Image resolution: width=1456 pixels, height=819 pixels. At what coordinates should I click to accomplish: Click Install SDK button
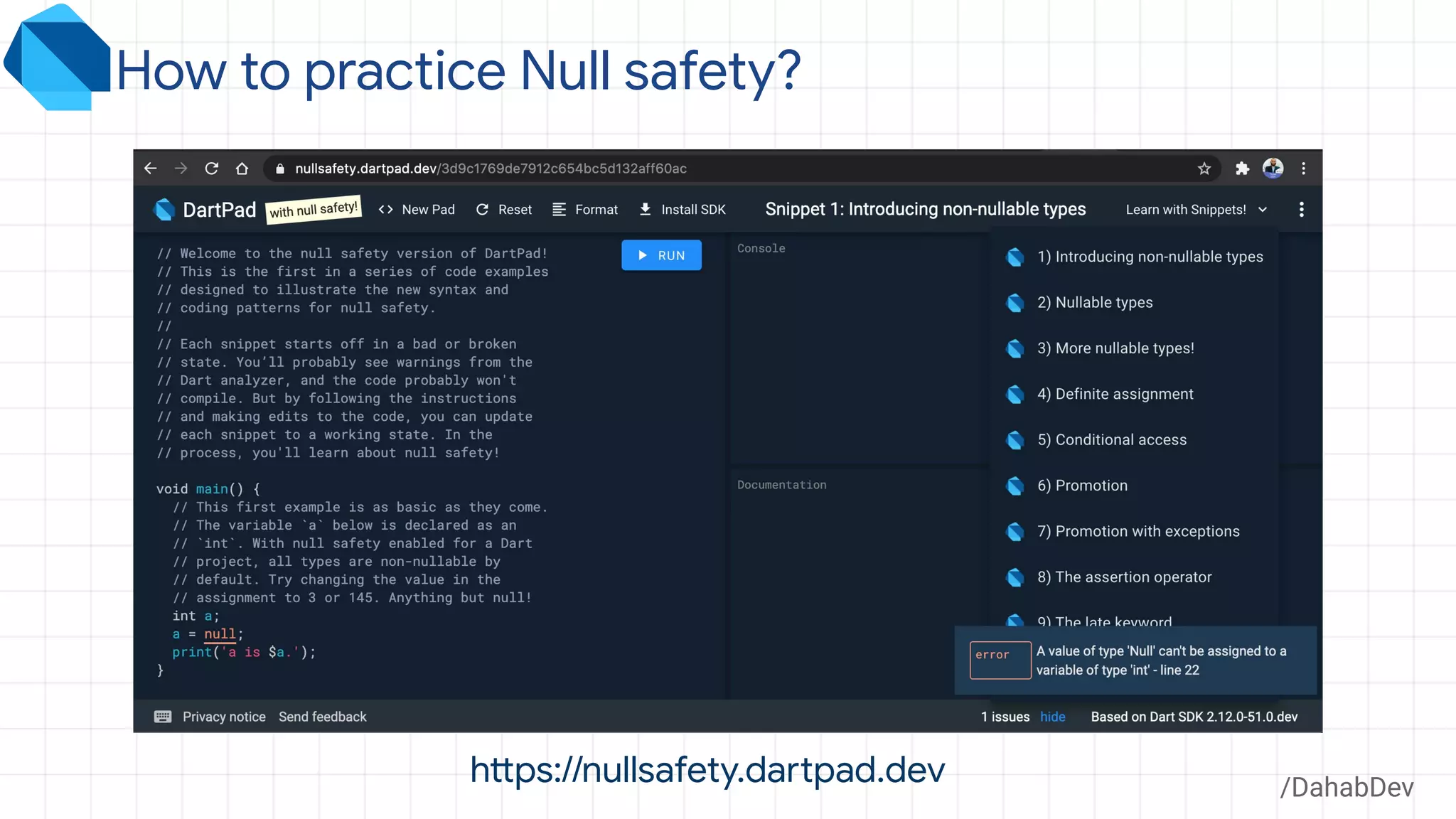(682, 210)
